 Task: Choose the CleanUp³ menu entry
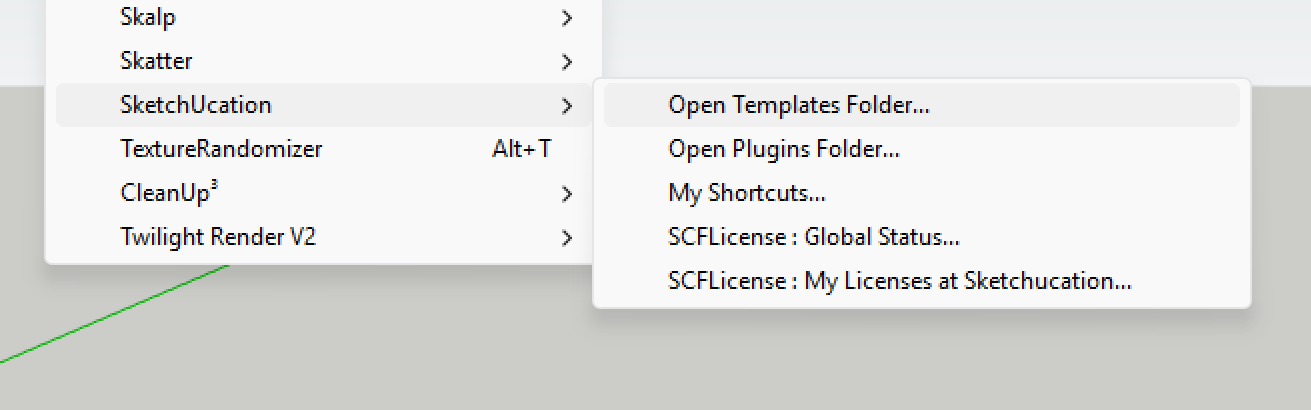click(169, 193)
